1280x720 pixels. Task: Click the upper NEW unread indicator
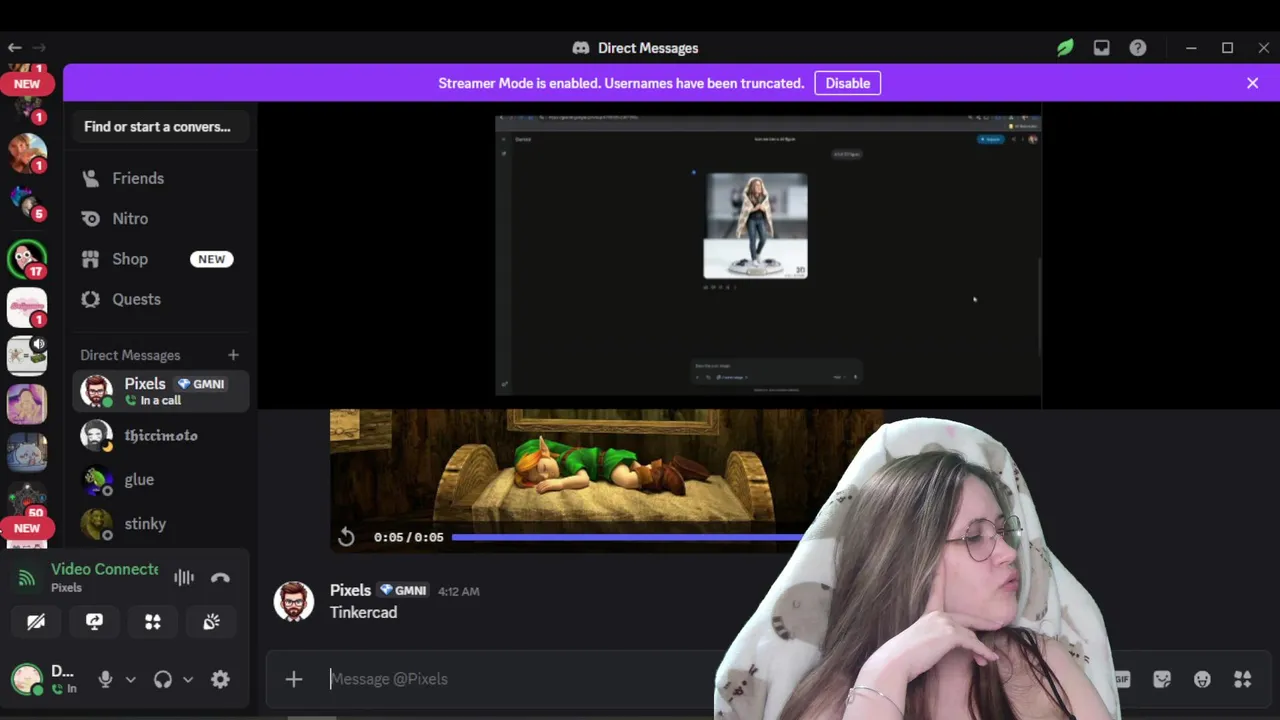pos(27,84)
